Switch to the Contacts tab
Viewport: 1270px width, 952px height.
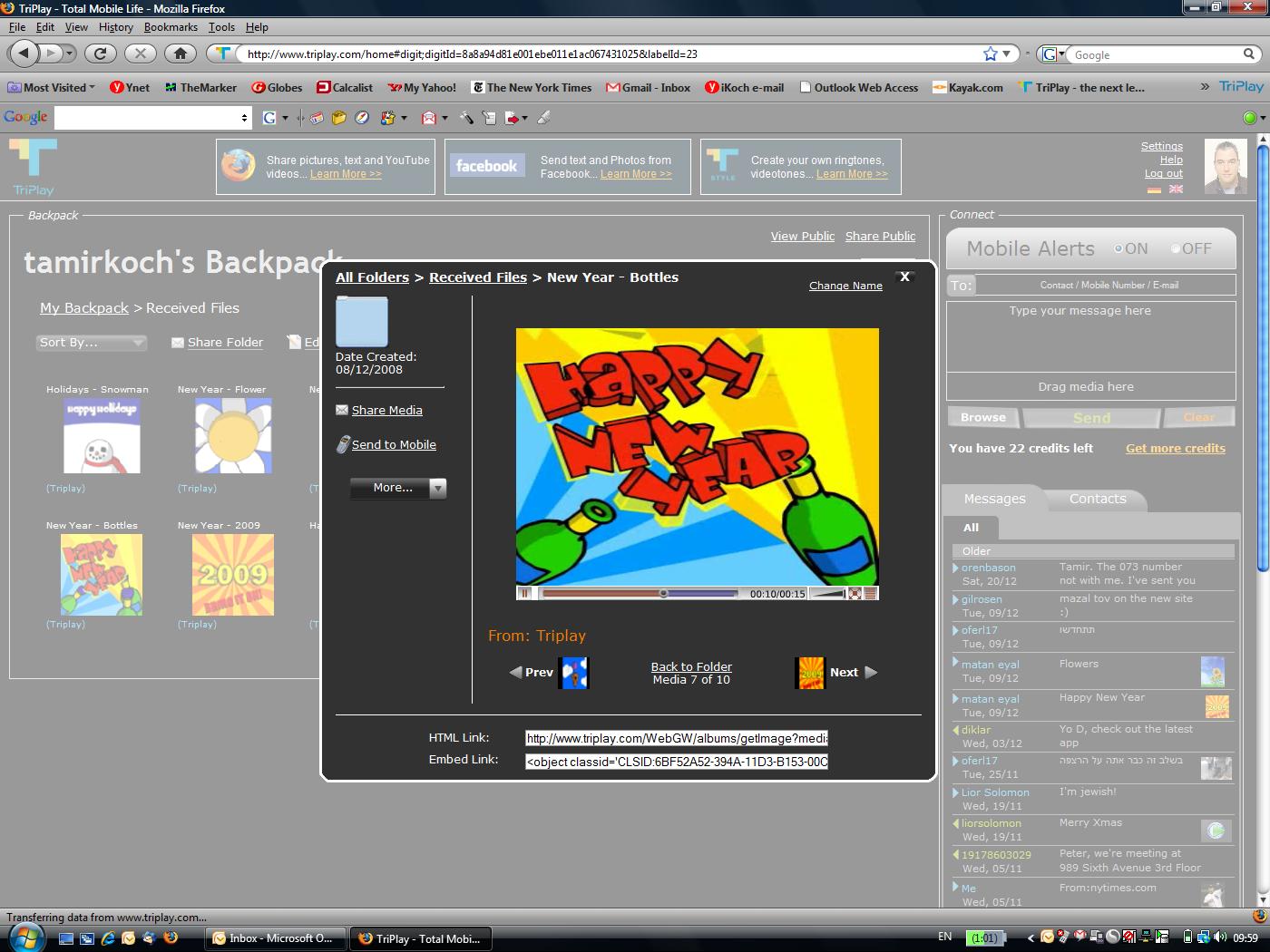tap(1098, 499)
